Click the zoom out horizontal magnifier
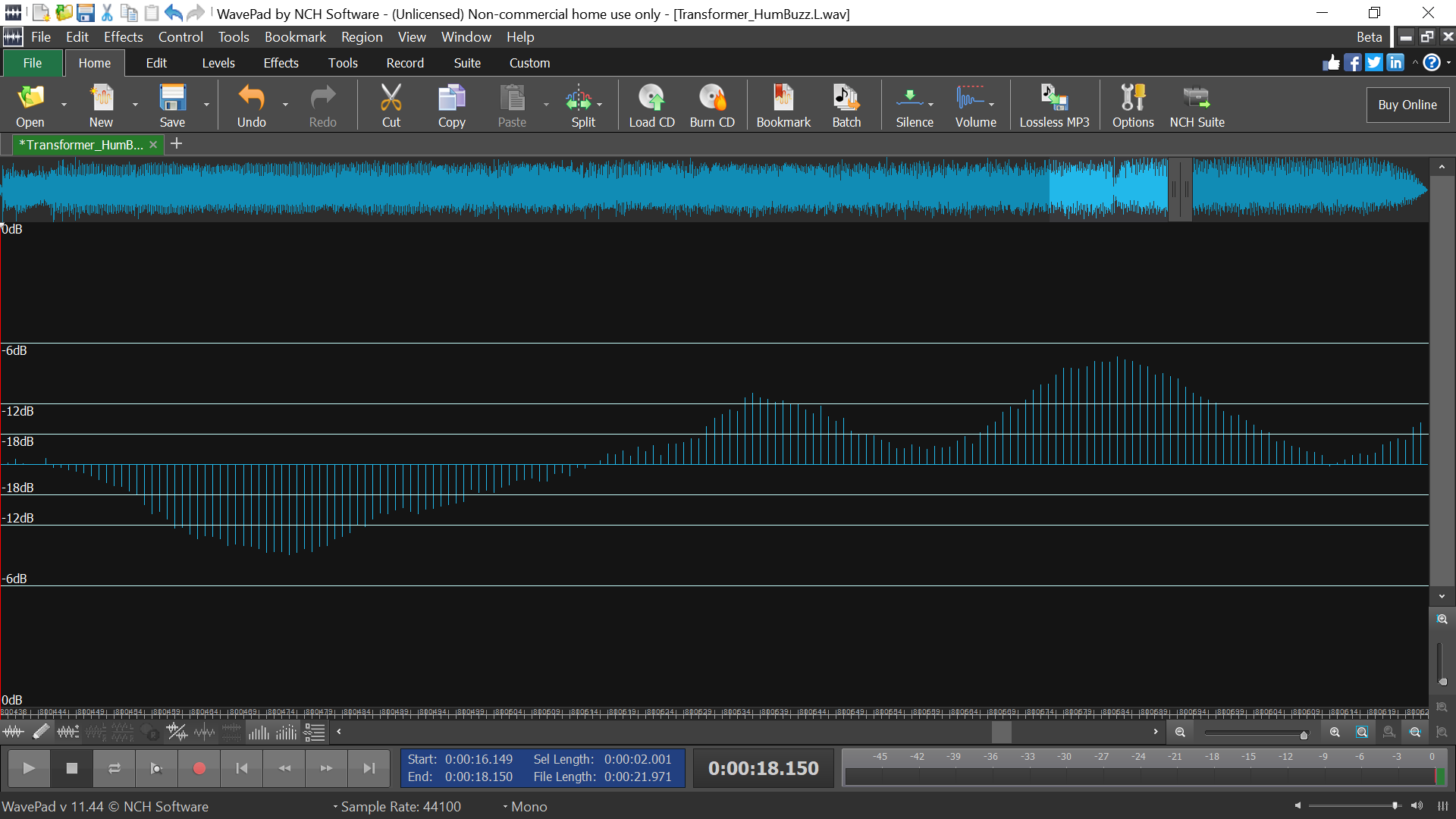1456x819 pixels. point(1180,733)
